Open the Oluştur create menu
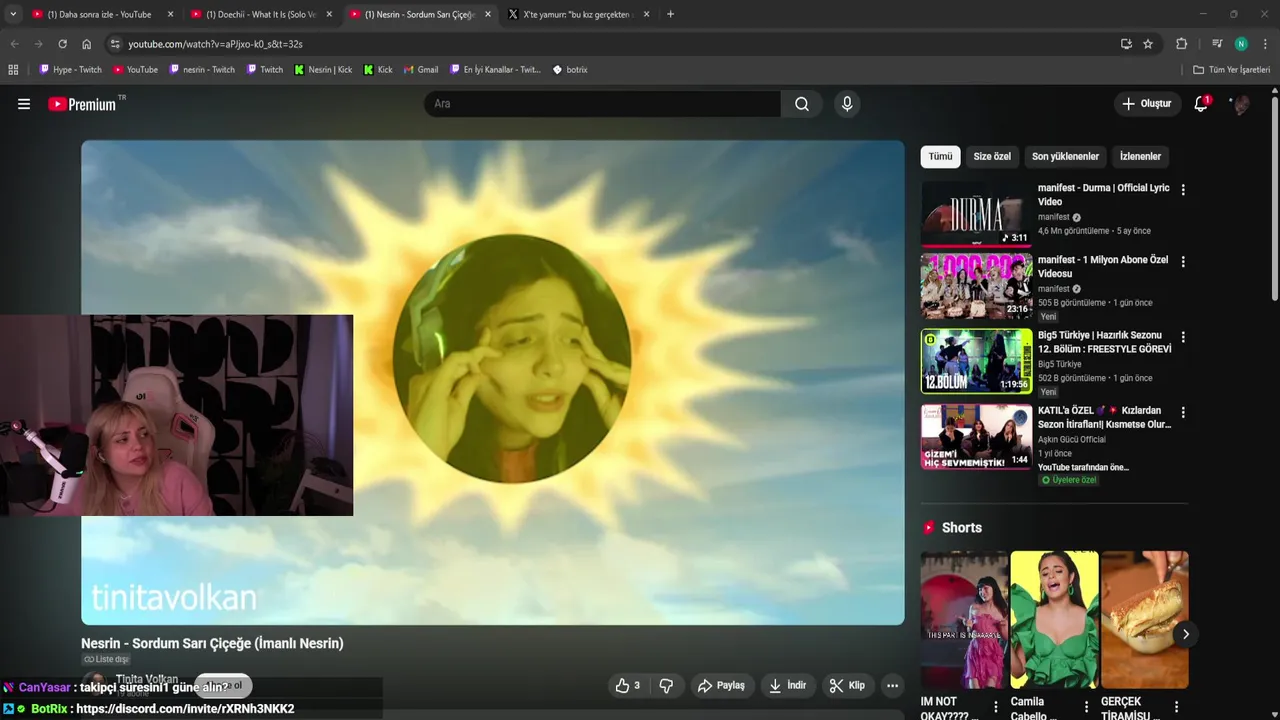The height and width of the screenshot is (720, 1280). (1147, 104)
